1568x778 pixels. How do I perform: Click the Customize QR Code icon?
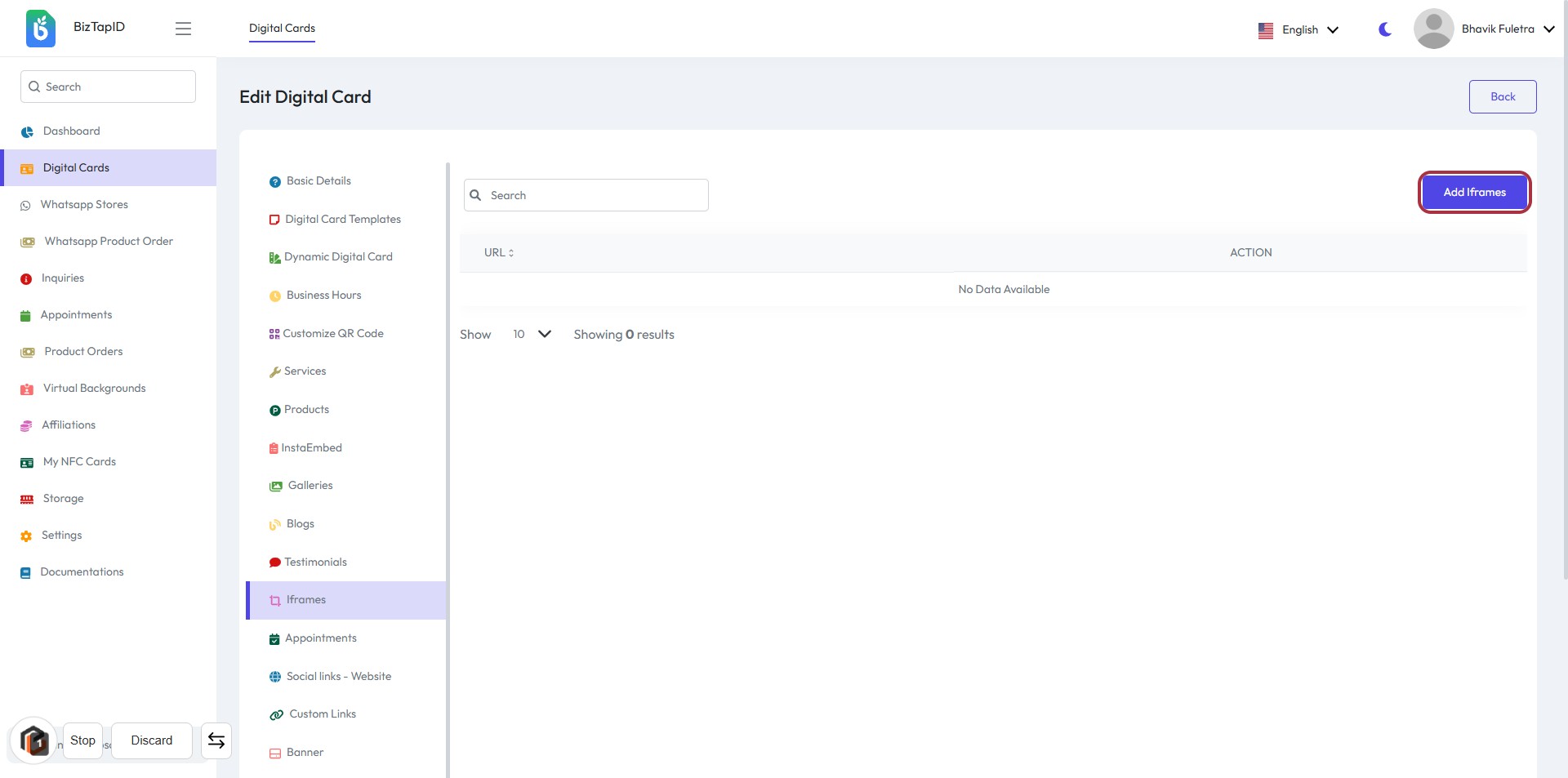(x=274, y=334)
